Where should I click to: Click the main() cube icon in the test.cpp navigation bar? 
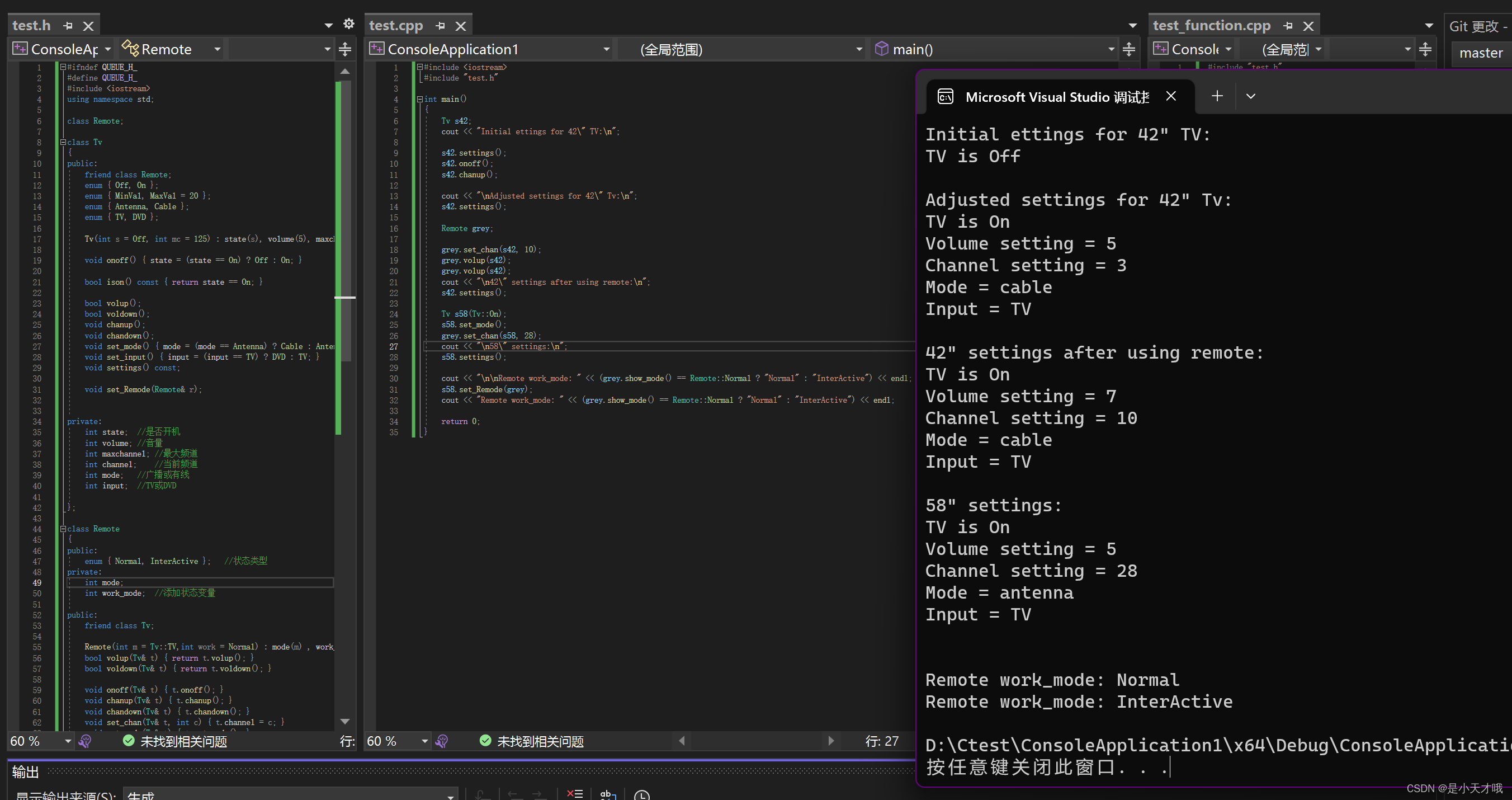click(x=882, y=49)
